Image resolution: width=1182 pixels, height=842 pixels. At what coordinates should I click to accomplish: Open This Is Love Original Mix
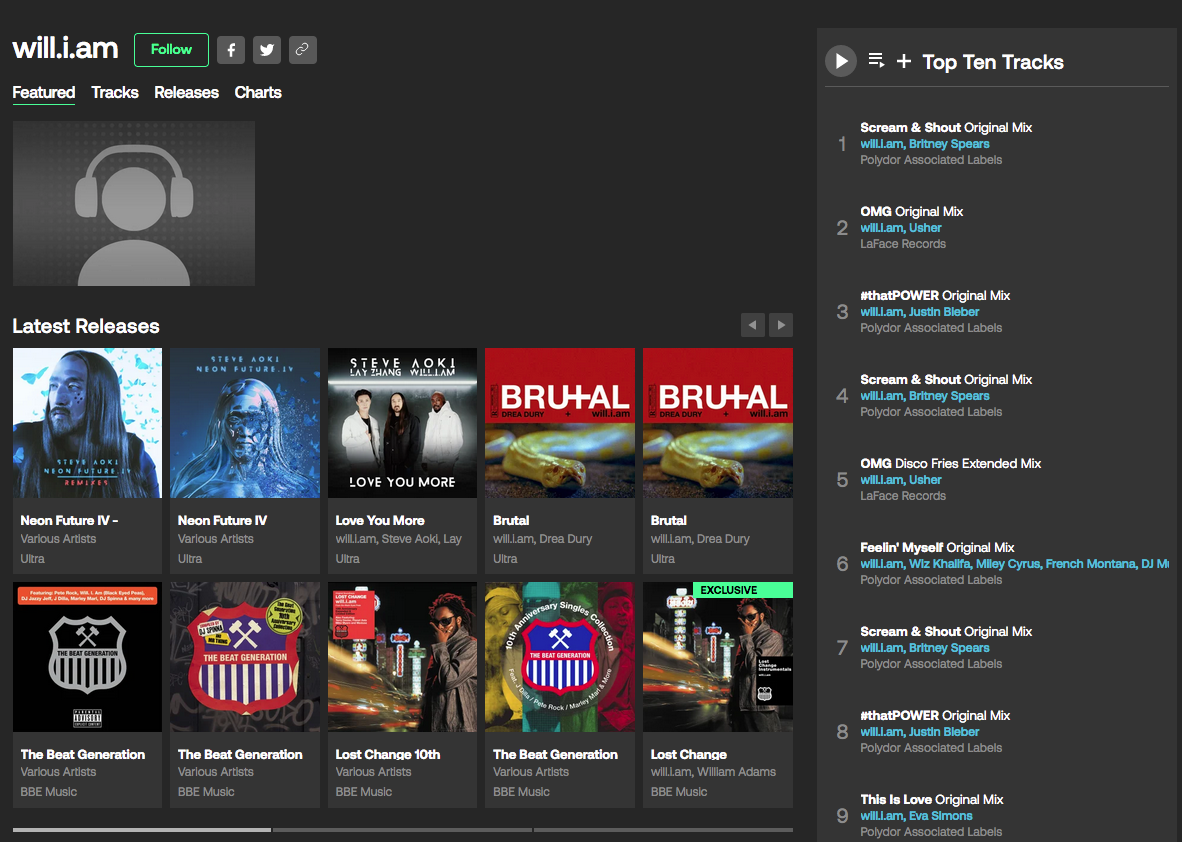coord(932,800)
